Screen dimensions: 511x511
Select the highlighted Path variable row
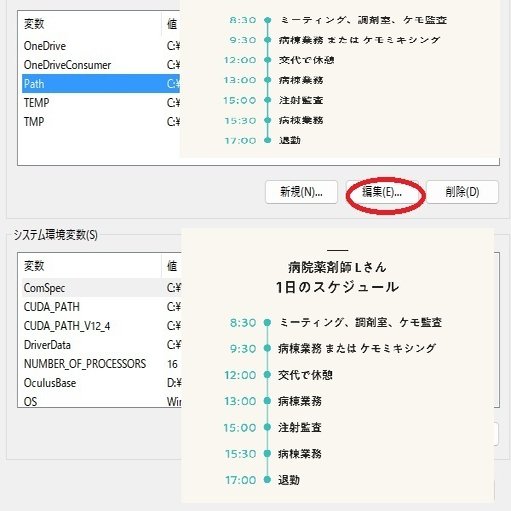101,84
